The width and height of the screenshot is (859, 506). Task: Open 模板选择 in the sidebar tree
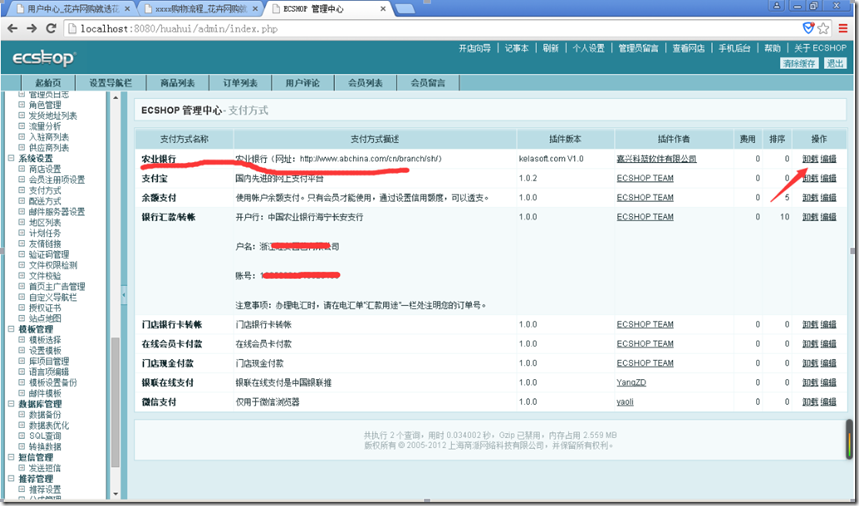45,340
